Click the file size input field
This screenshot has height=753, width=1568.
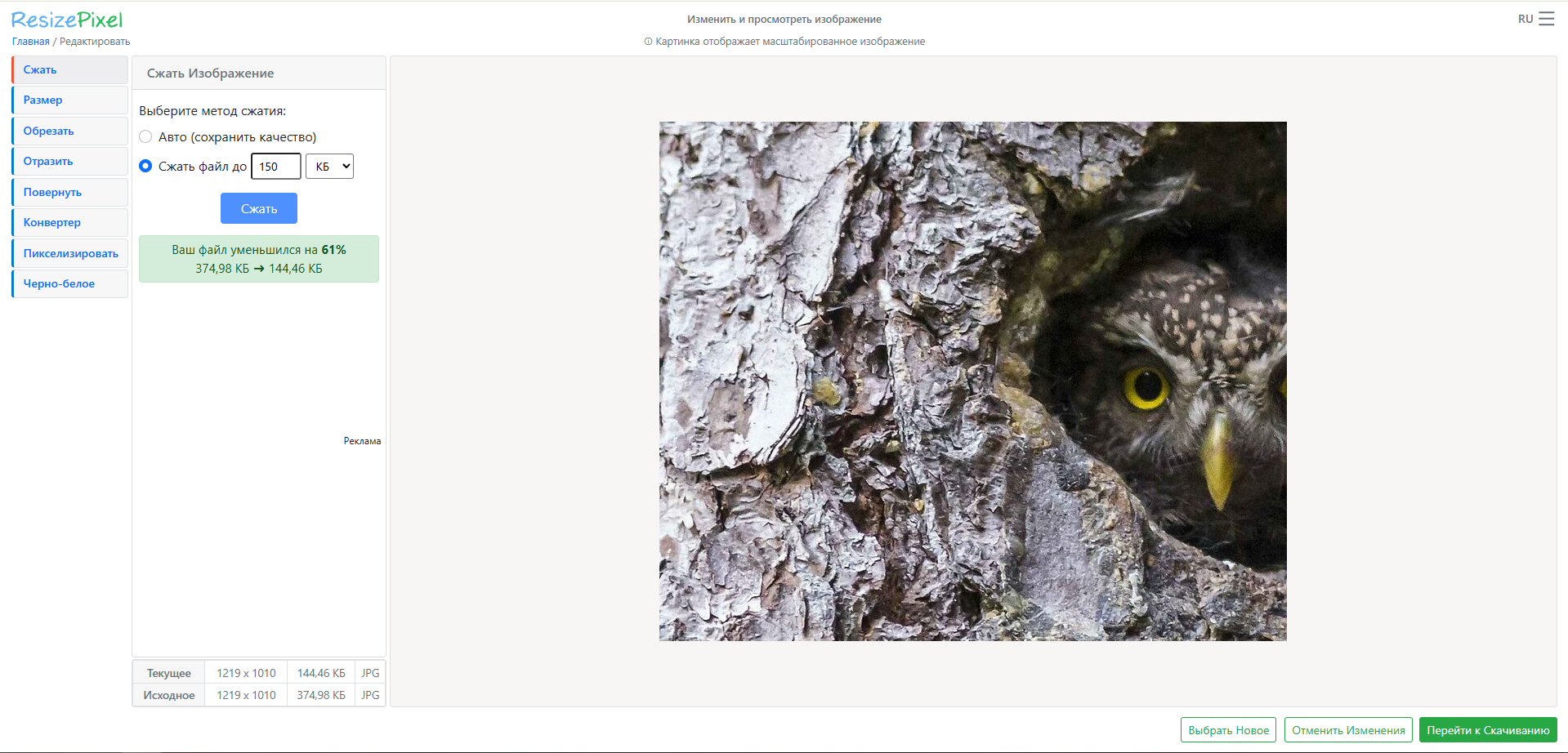(x=276, y=167)
